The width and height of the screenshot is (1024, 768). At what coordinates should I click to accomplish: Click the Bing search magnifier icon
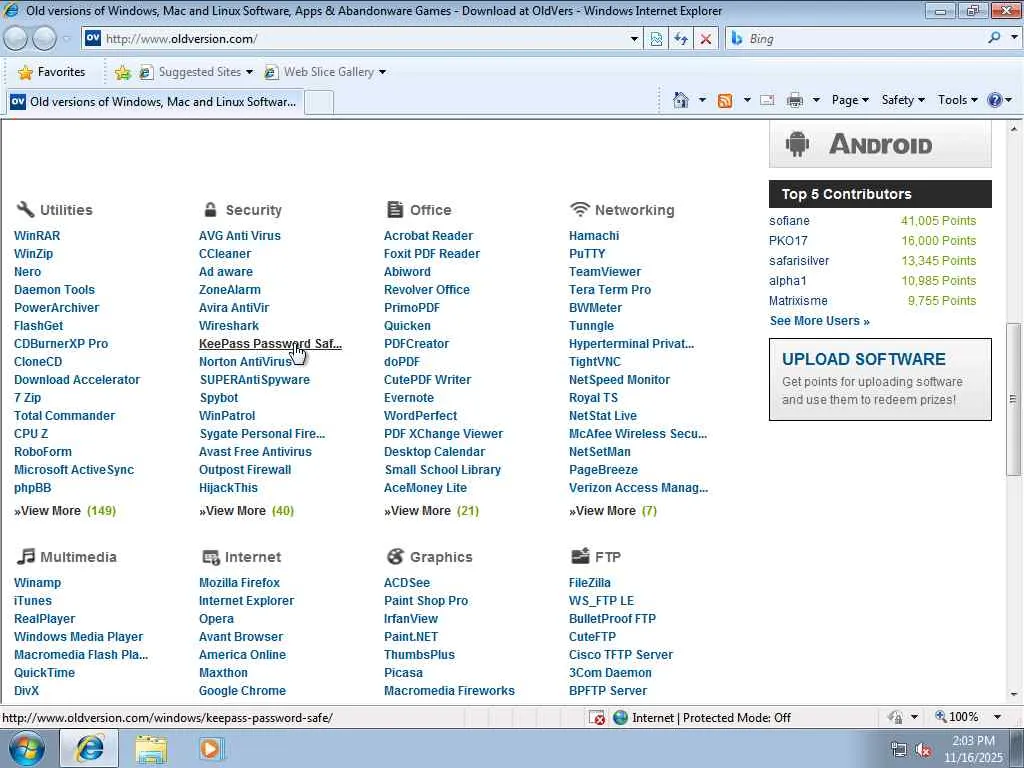(x=994, y=38)
